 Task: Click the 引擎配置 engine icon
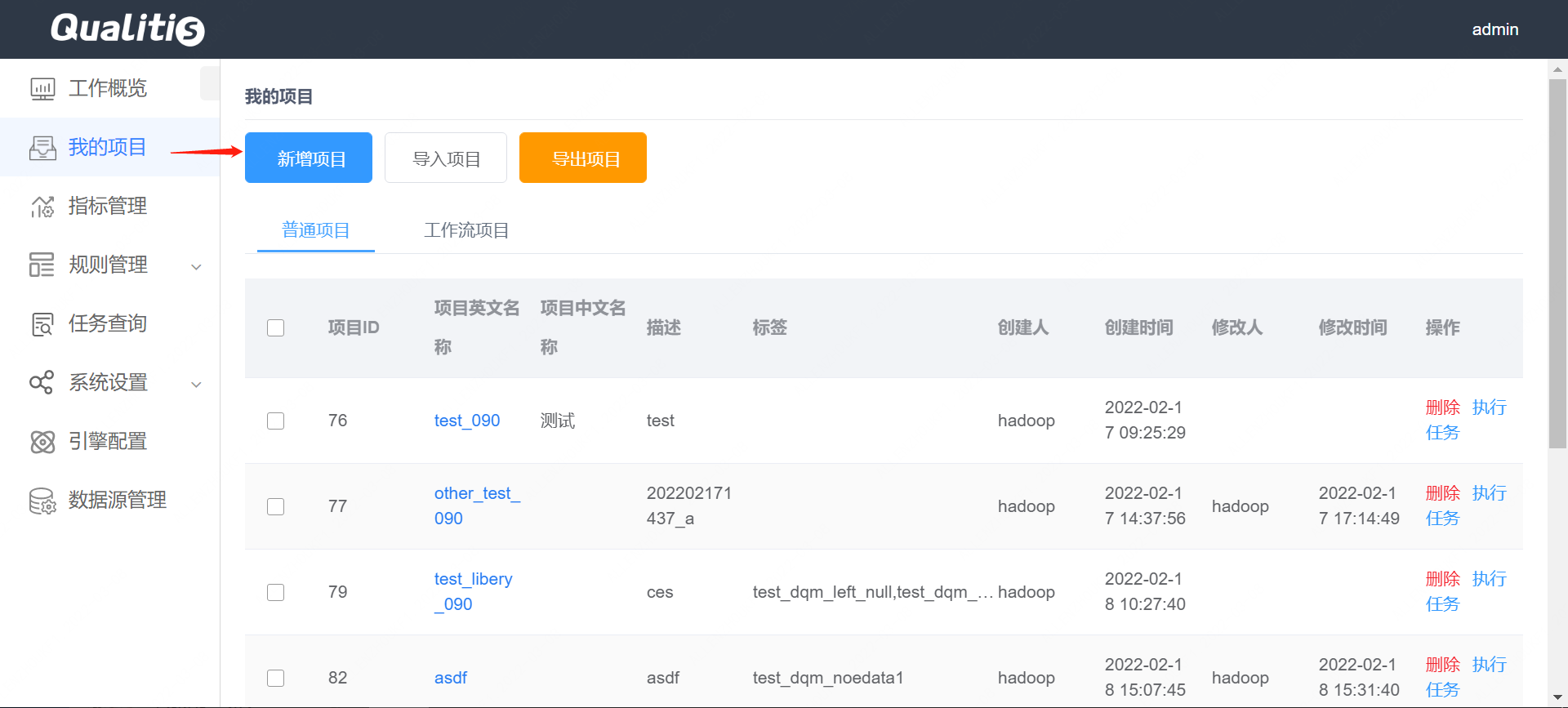click(x=42, y=442)
